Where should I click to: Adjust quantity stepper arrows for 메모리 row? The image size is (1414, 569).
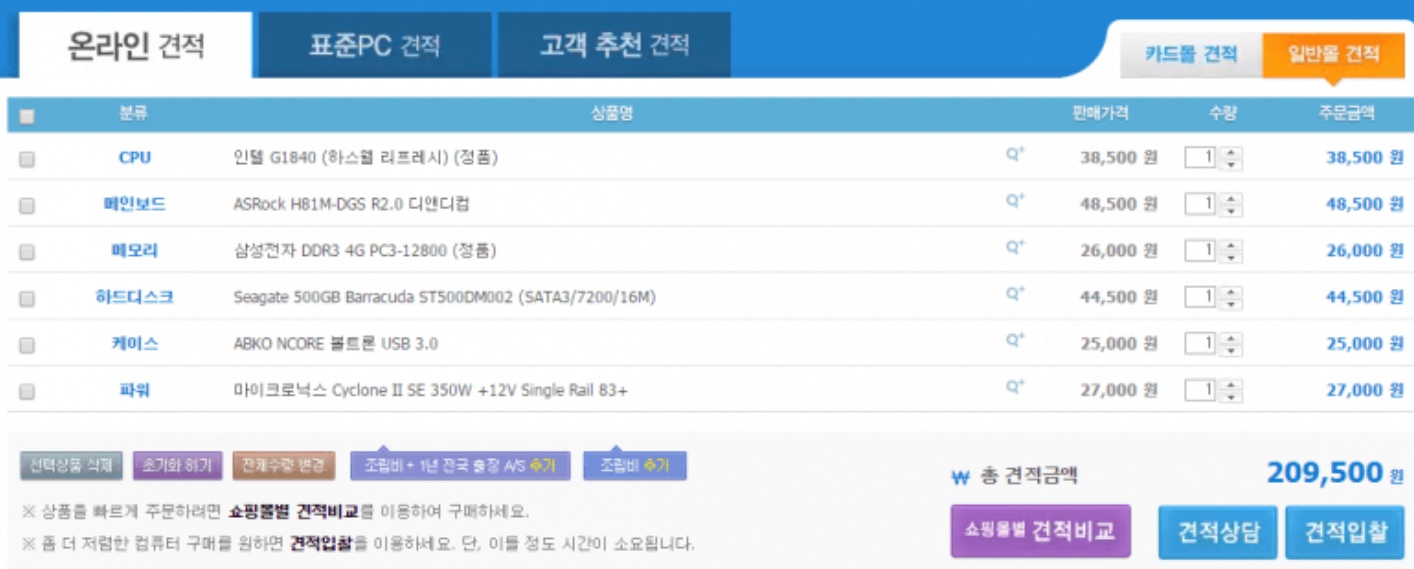coord(1231,250)
